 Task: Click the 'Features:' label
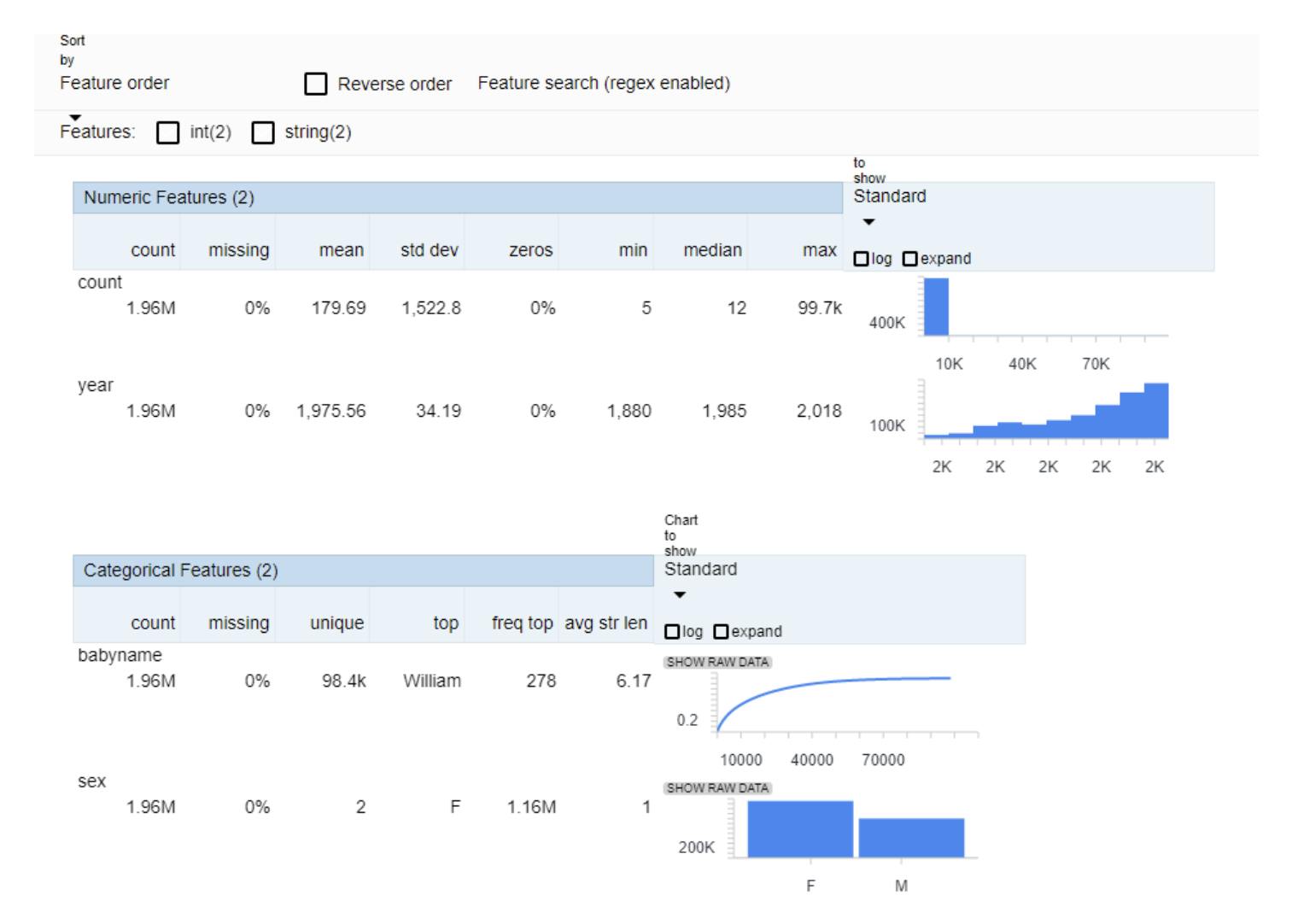97,132
